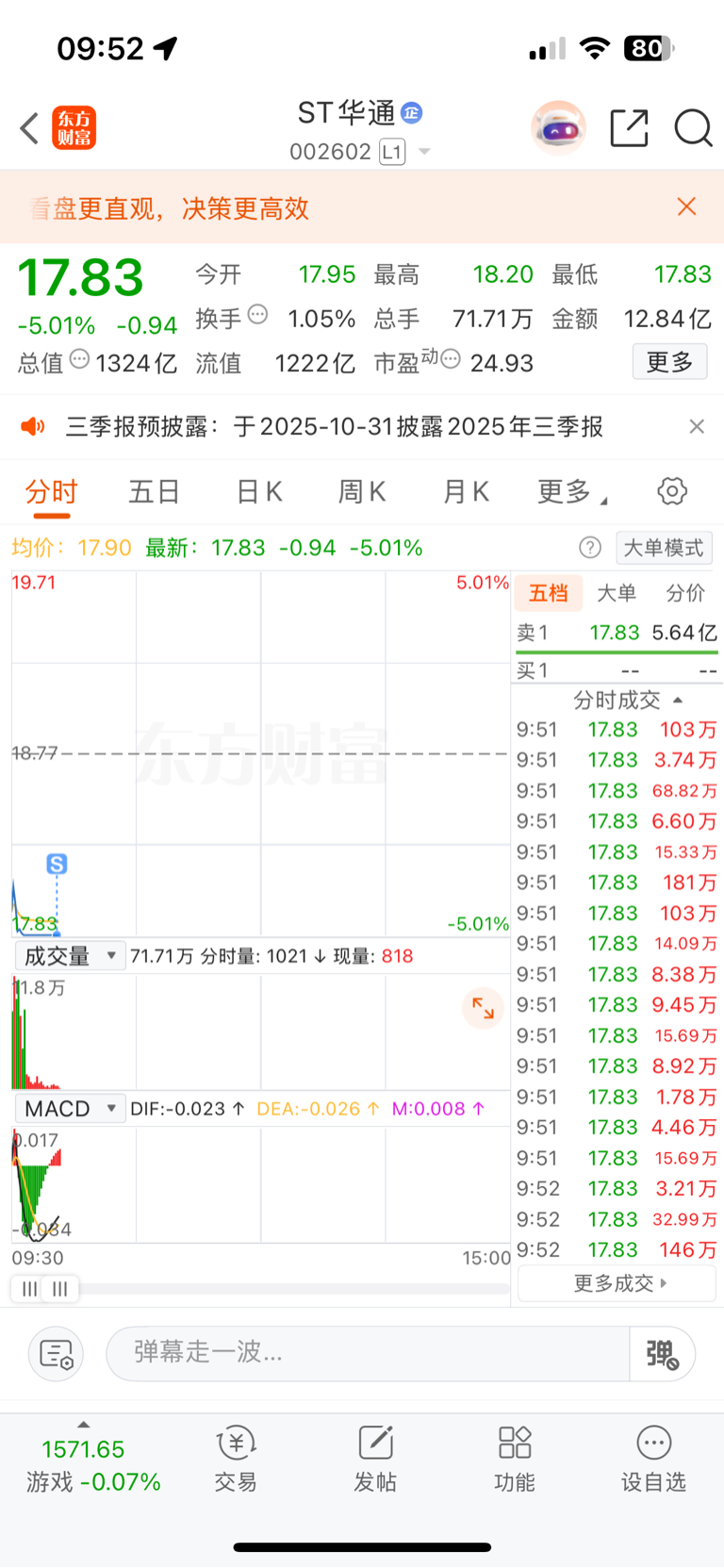
Task: Open the 东方财富 logo home icon
Action: (74, 128)
